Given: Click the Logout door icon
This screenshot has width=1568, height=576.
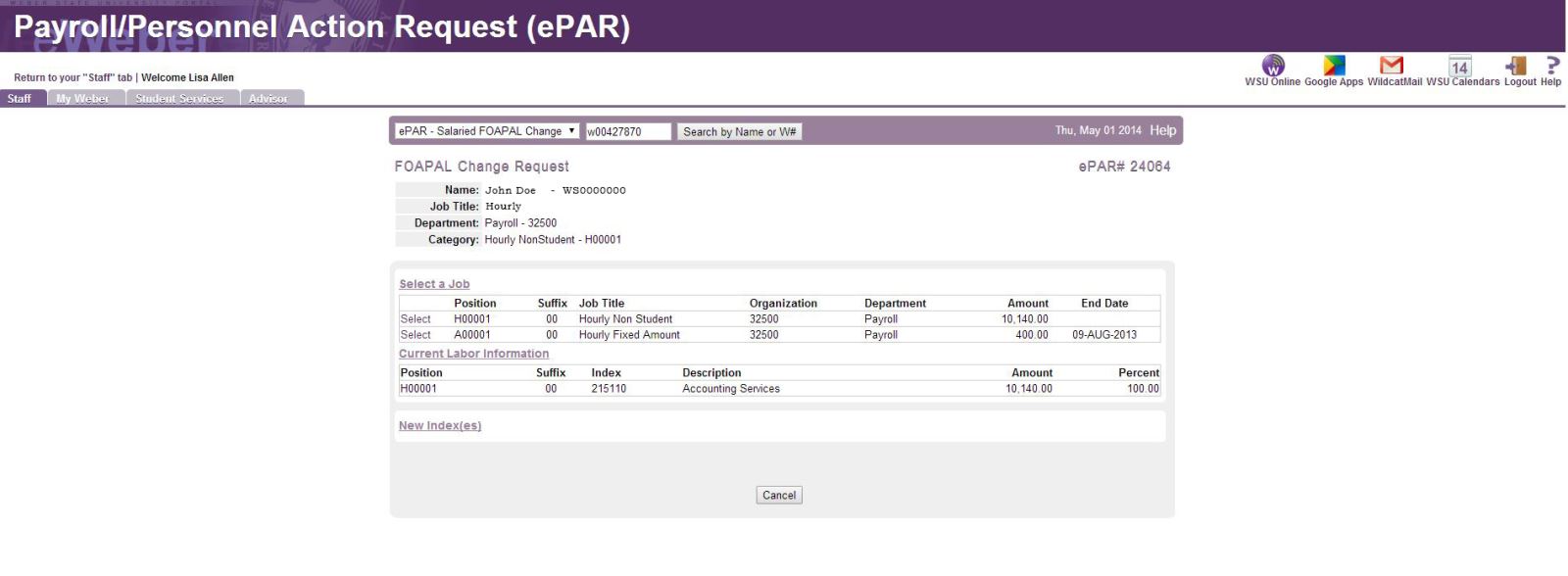Looking at the screenshot, I should tap(1516, 67).
